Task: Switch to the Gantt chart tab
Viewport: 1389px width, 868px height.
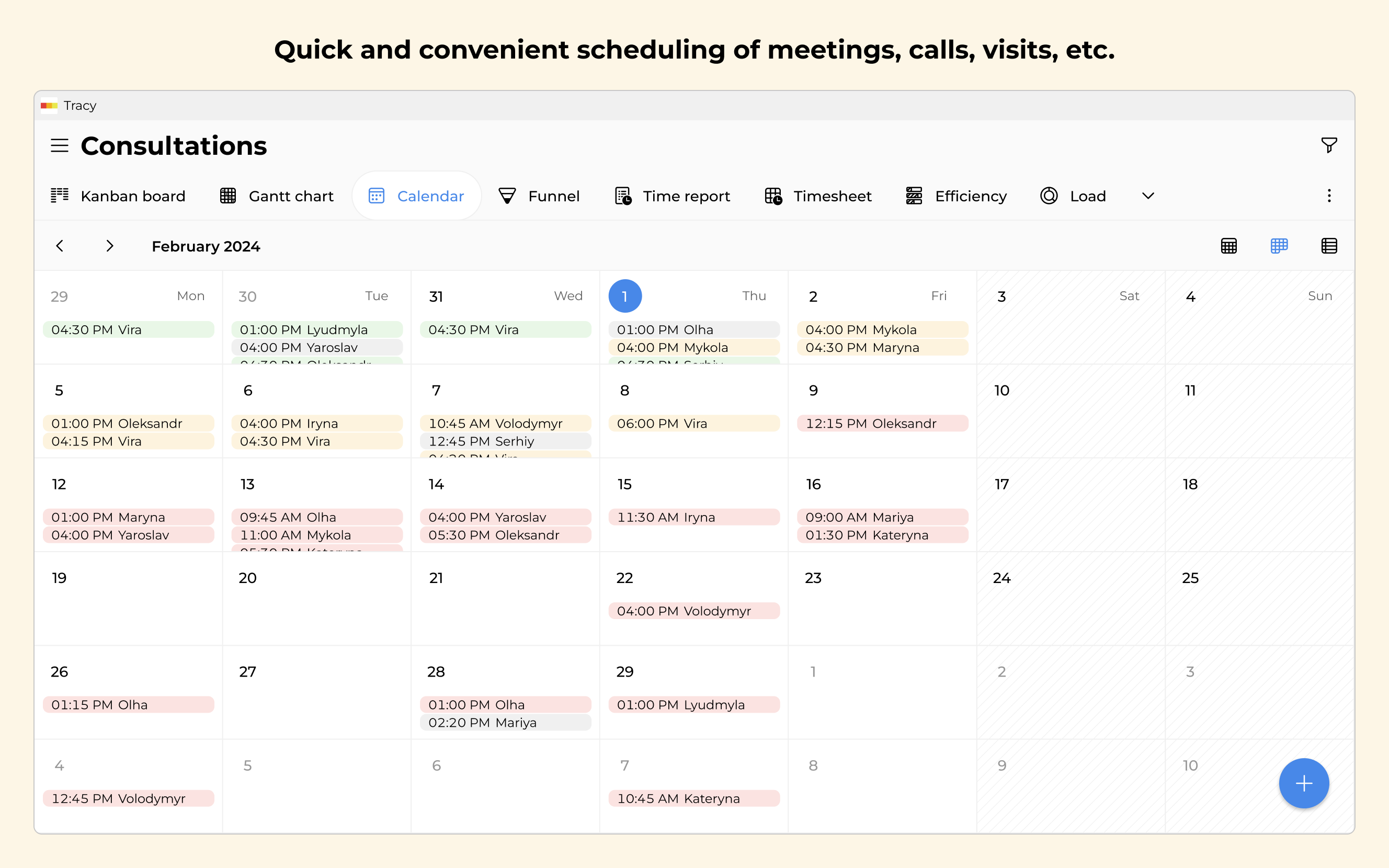Action: [277, 196]
